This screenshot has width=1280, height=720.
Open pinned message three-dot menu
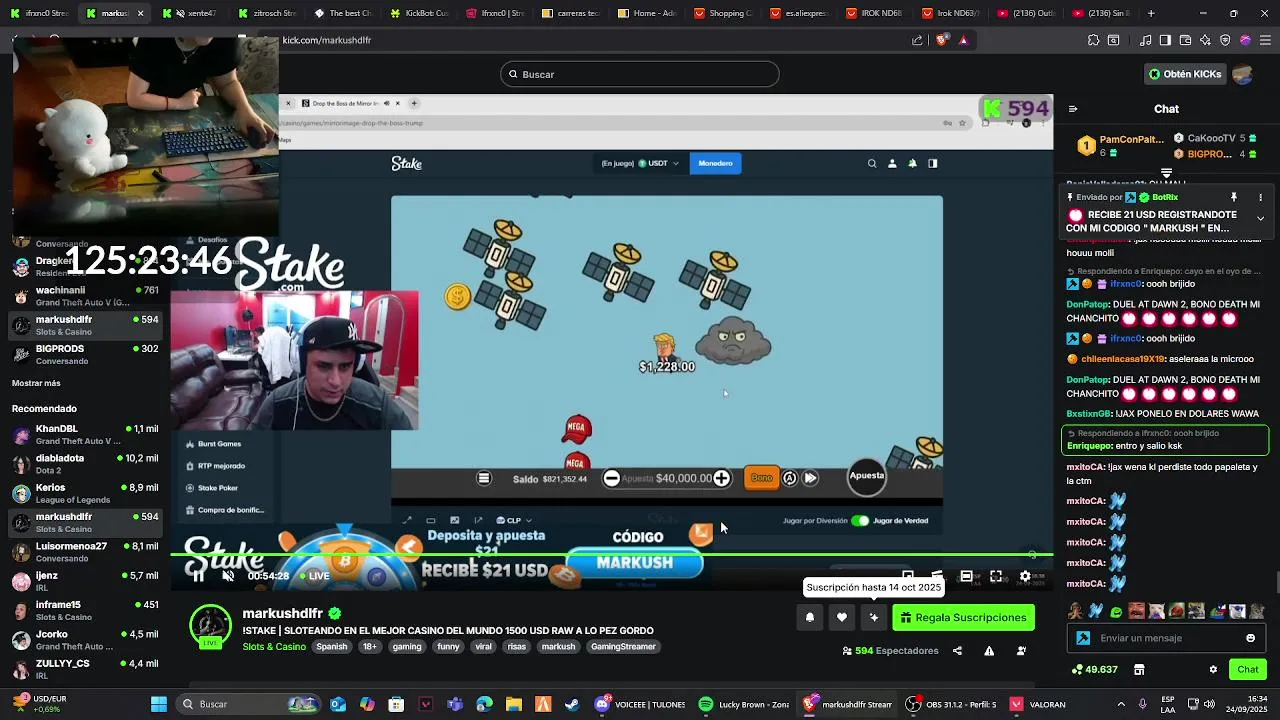pos(1260,197)
